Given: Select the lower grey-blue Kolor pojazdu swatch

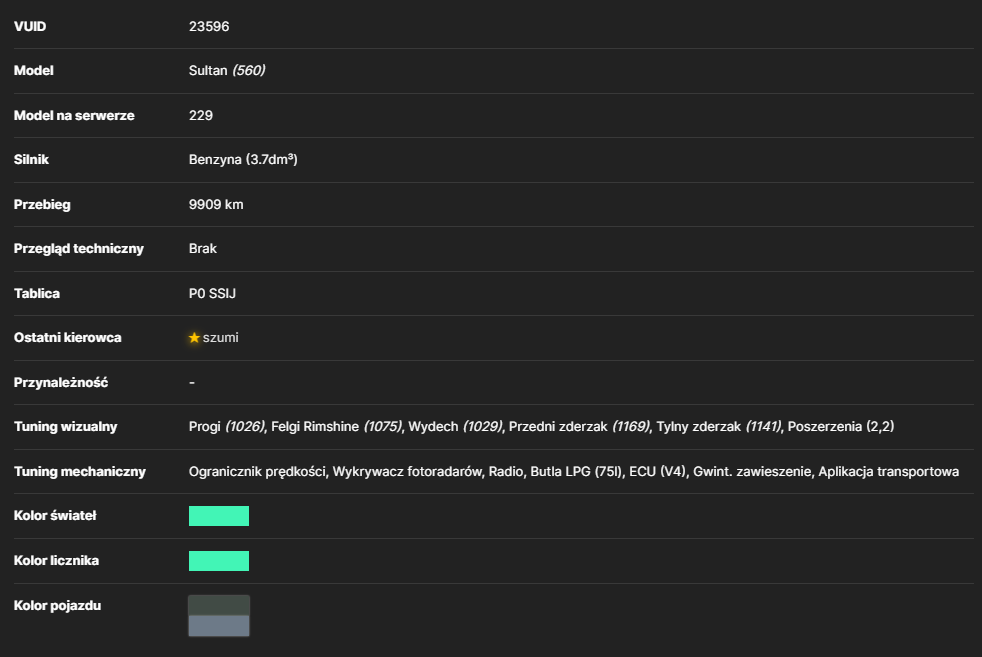Looking at the screenshot, I should [219, 626].
